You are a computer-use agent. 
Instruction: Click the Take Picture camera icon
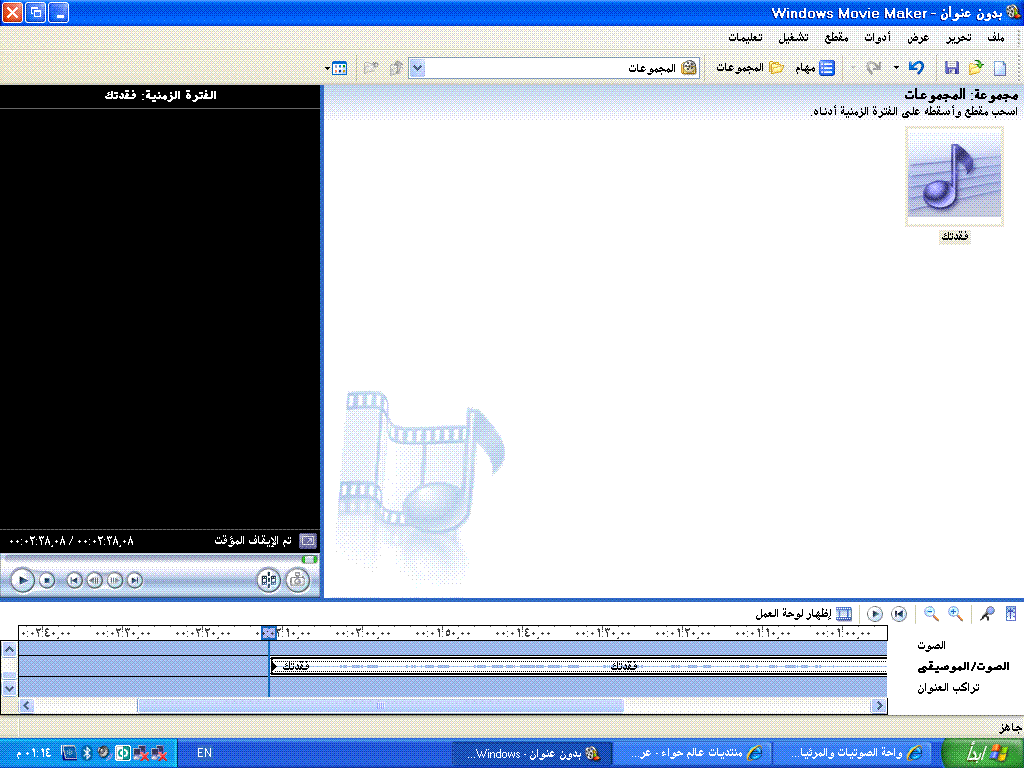[x=297, y=579]
